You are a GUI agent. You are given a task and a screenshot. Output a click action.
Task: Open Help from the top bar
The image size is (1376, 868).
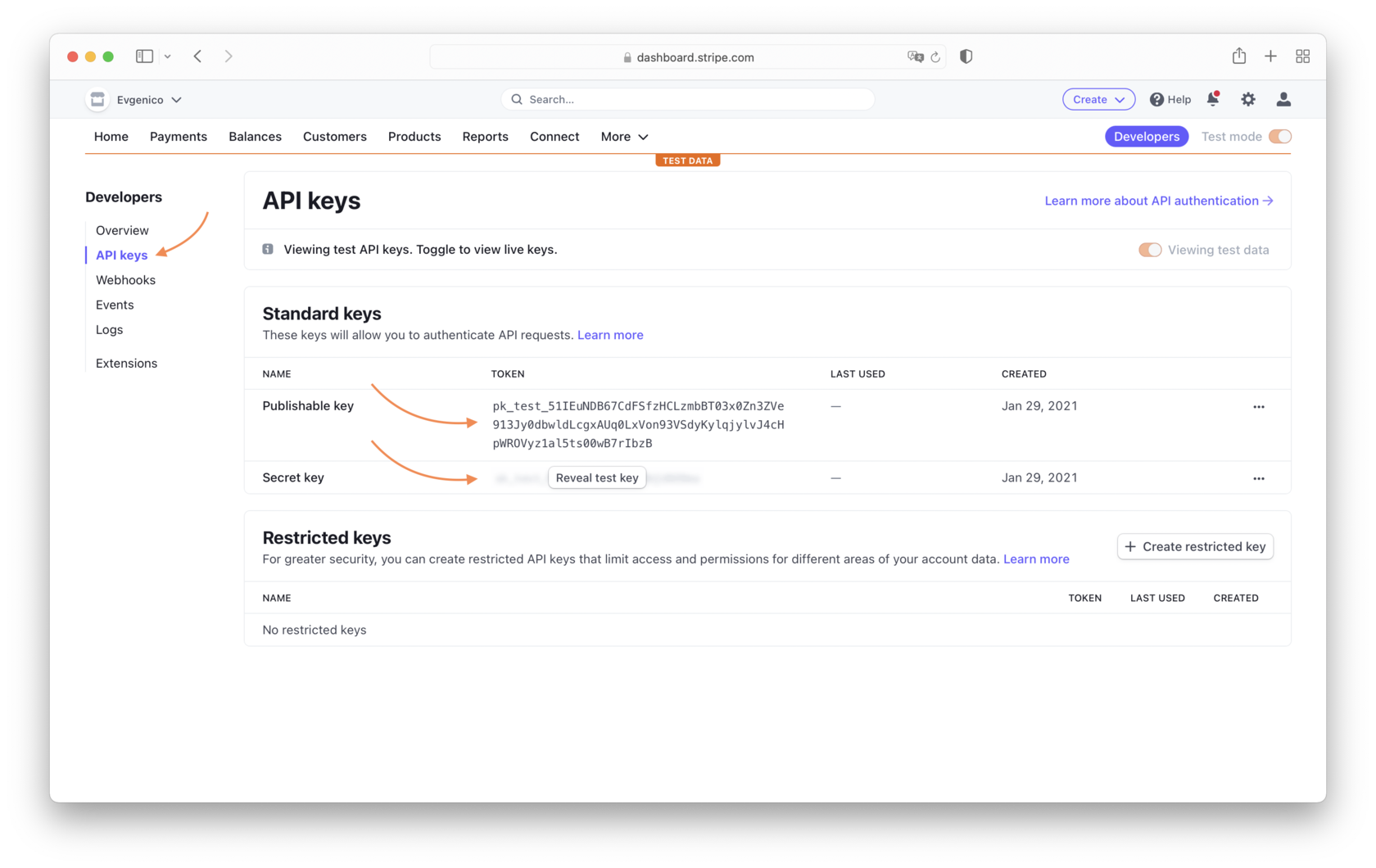[x=1170, y=99]
